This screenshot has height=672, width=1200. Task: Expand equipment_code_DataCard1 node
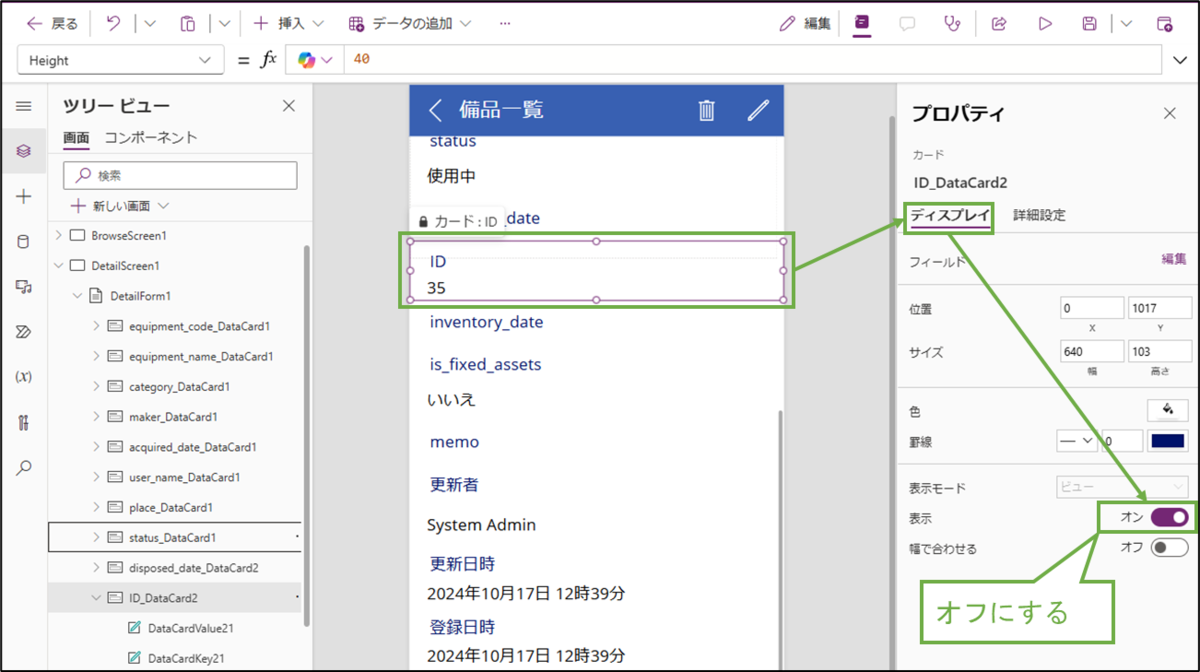pyautogui.click(x=97, y=326)
